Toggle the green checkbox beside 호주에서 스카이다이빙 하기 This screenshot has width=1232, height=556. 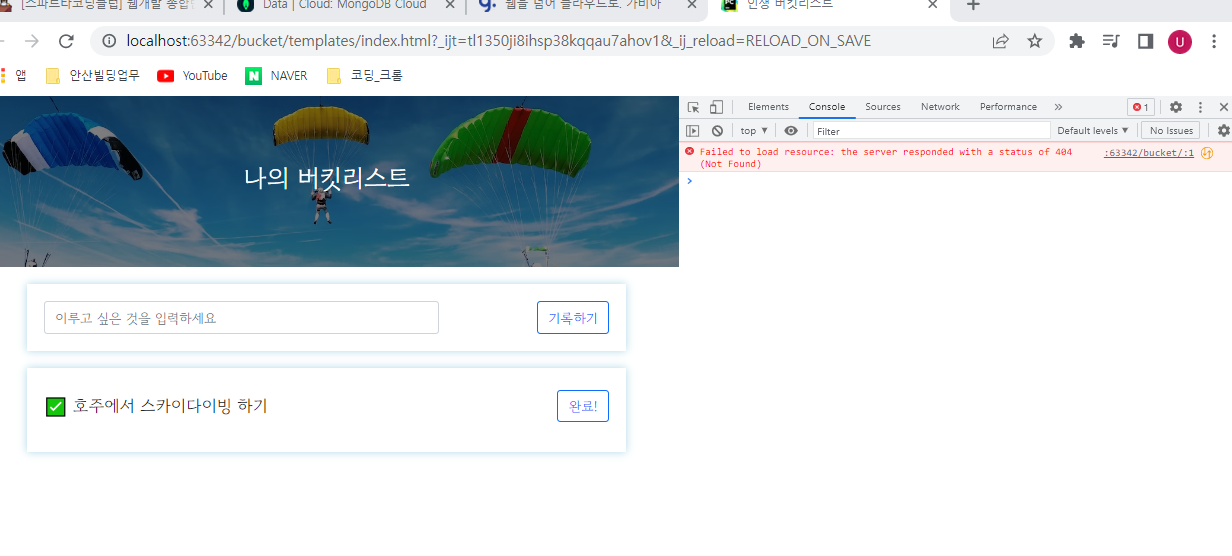coord(56,407)
